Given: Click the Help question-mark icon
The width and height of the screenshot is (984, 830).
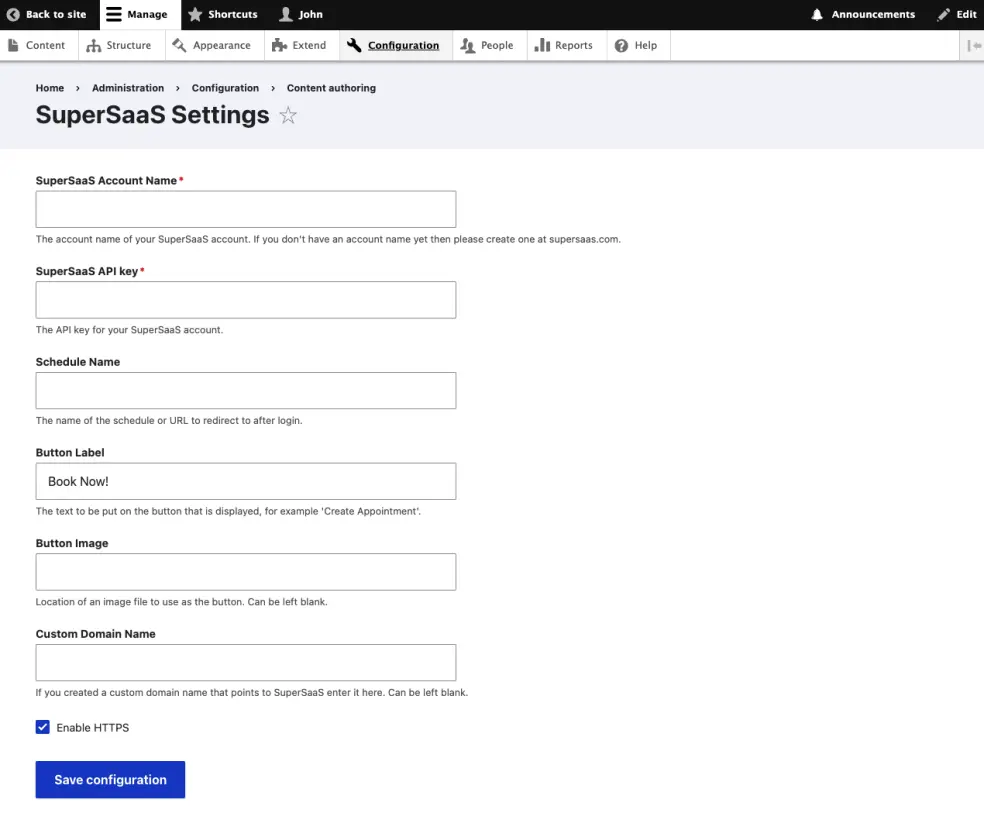Looking at the screenshot, I should pyautogui.click(x=621, y=45).
